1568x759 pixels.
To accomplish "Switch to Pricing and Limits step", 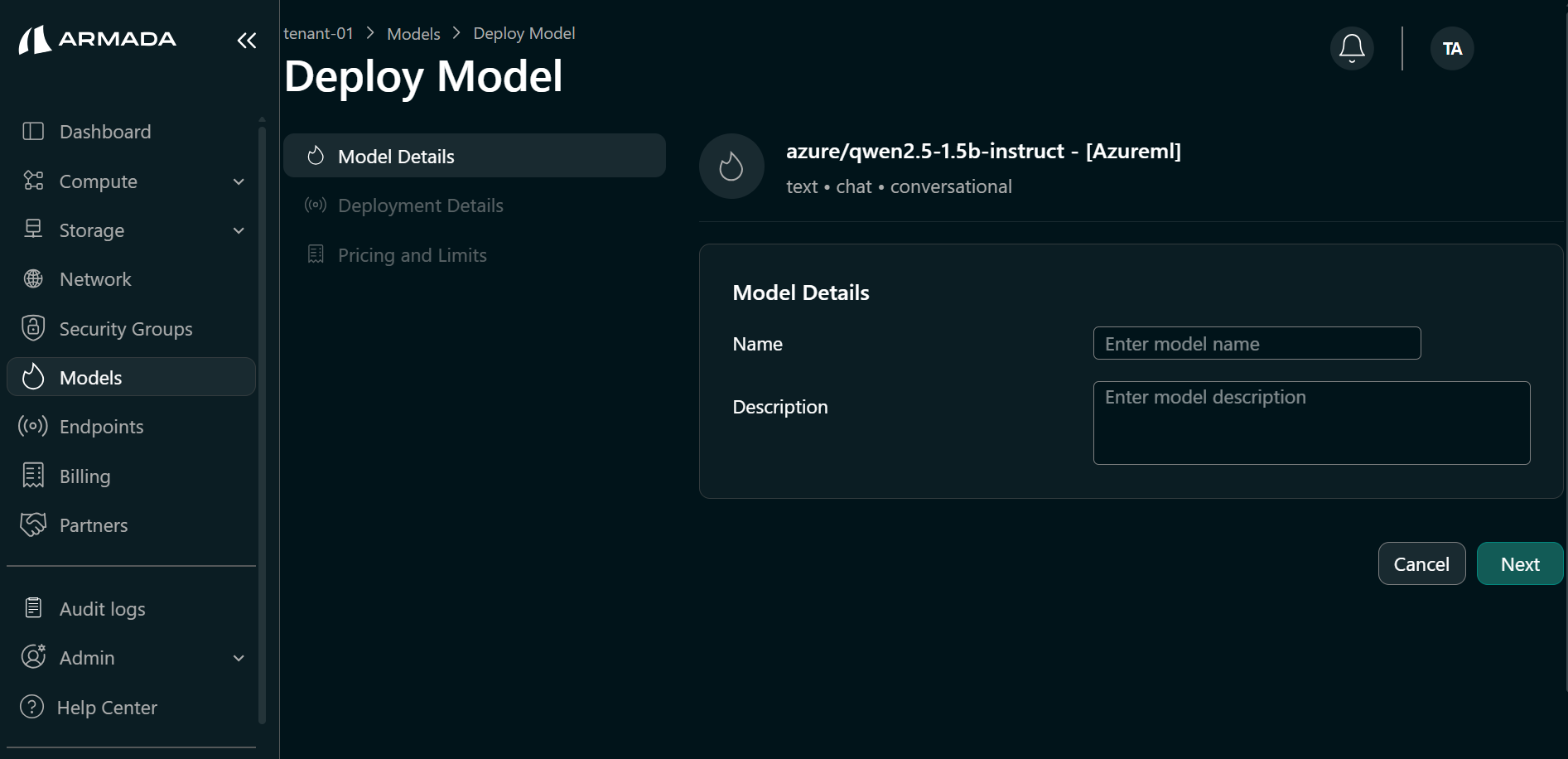I will [475, 254].
